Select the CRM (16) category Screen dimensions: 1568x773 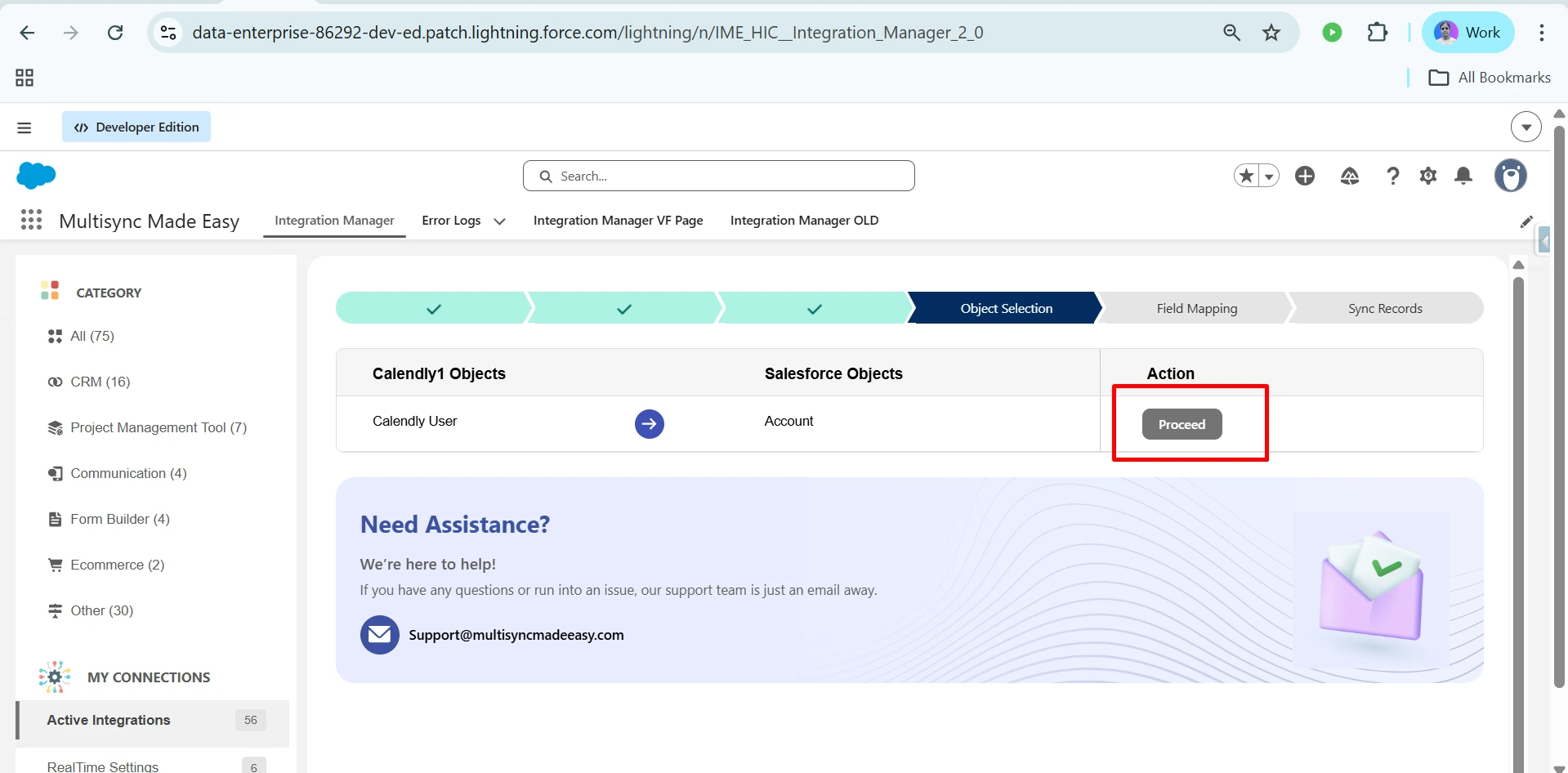(x=89, y=382)
